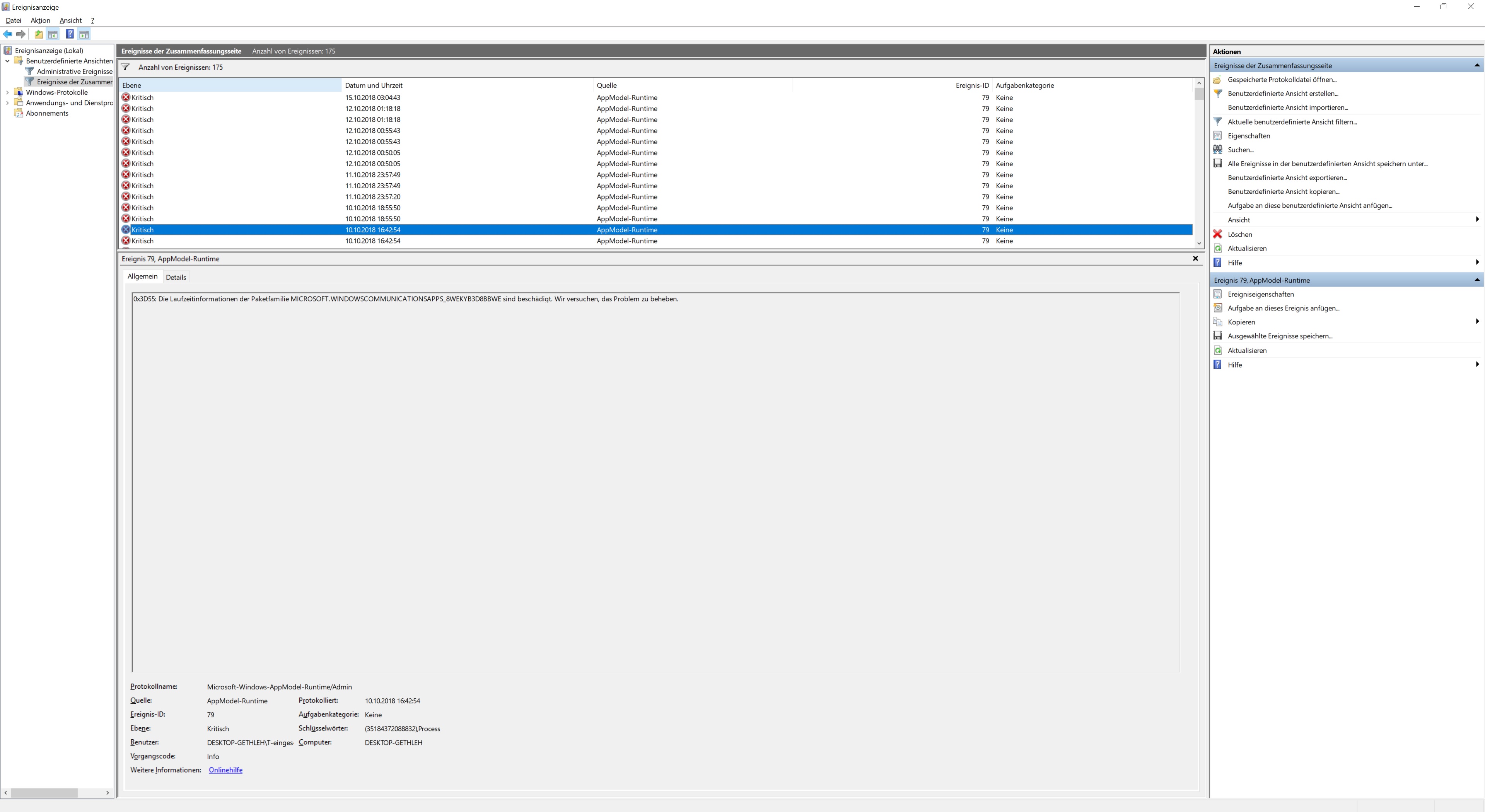The height and width of the screenshot is (812, 1485).
Task: Click the Back arrow toolbar icon
Action: [7, 34]
